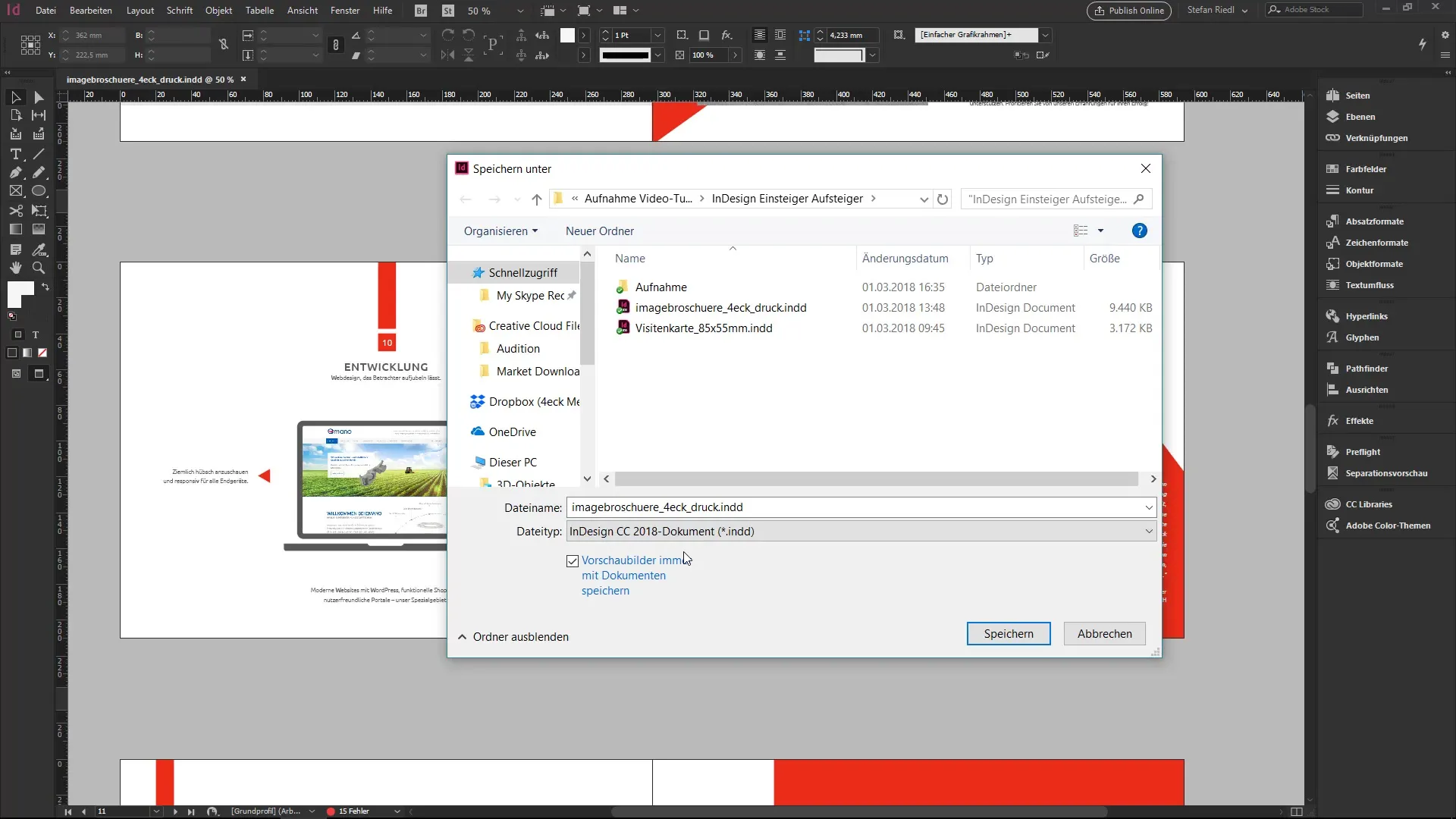The height and width of the screenshot is (819, 1456).
Task: Select the imagebroschuere_4eck_druck.indd document tab
Action: click(x=150, y=80)
